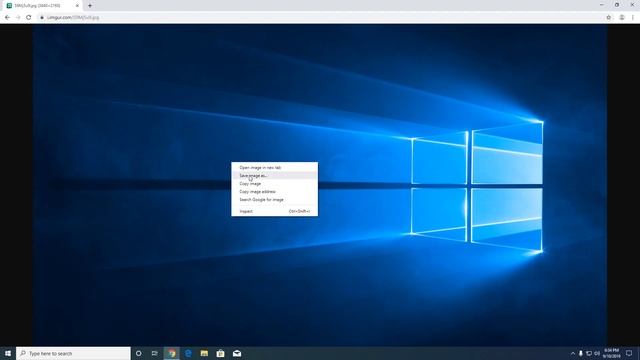The image size is (640, 360).
Task: Choose "Save image as..." from context menu
Action: click(x=274, y=176)
